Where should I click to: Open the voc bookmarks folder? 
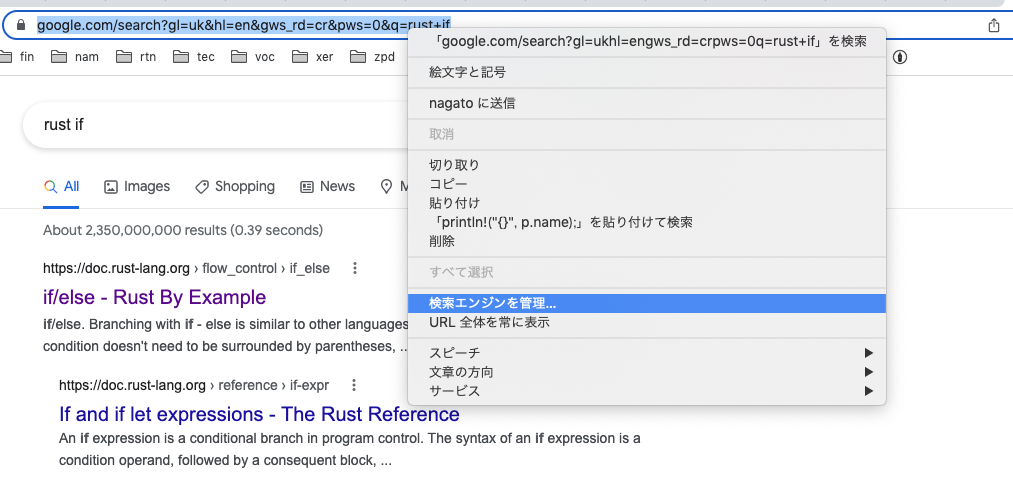point(253,57)
